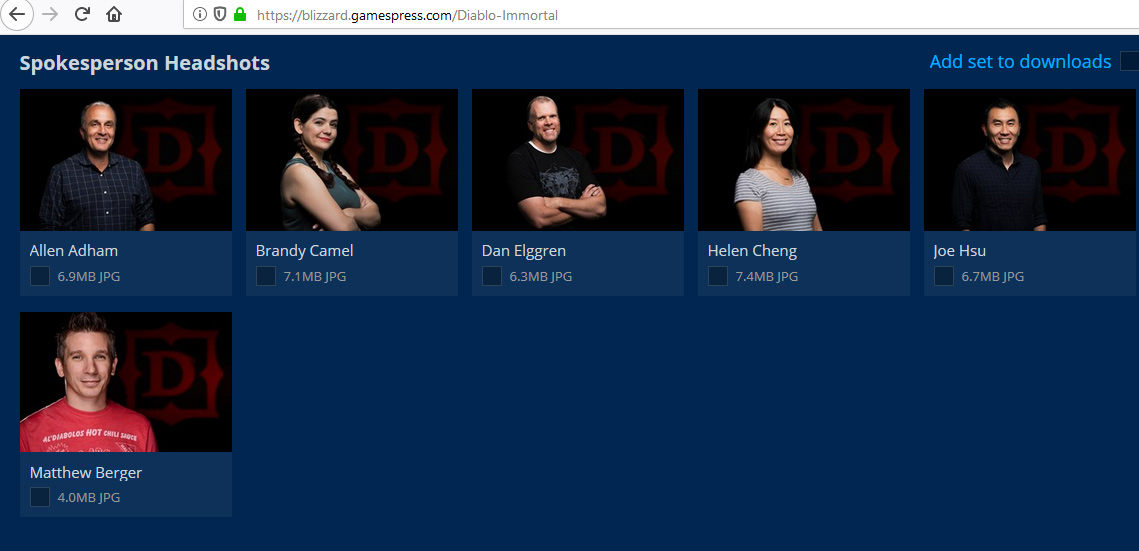Click the Add set to downloads link
Image resolution: width=1139 pixels, height=551 pixels.
coord(1020,62)
